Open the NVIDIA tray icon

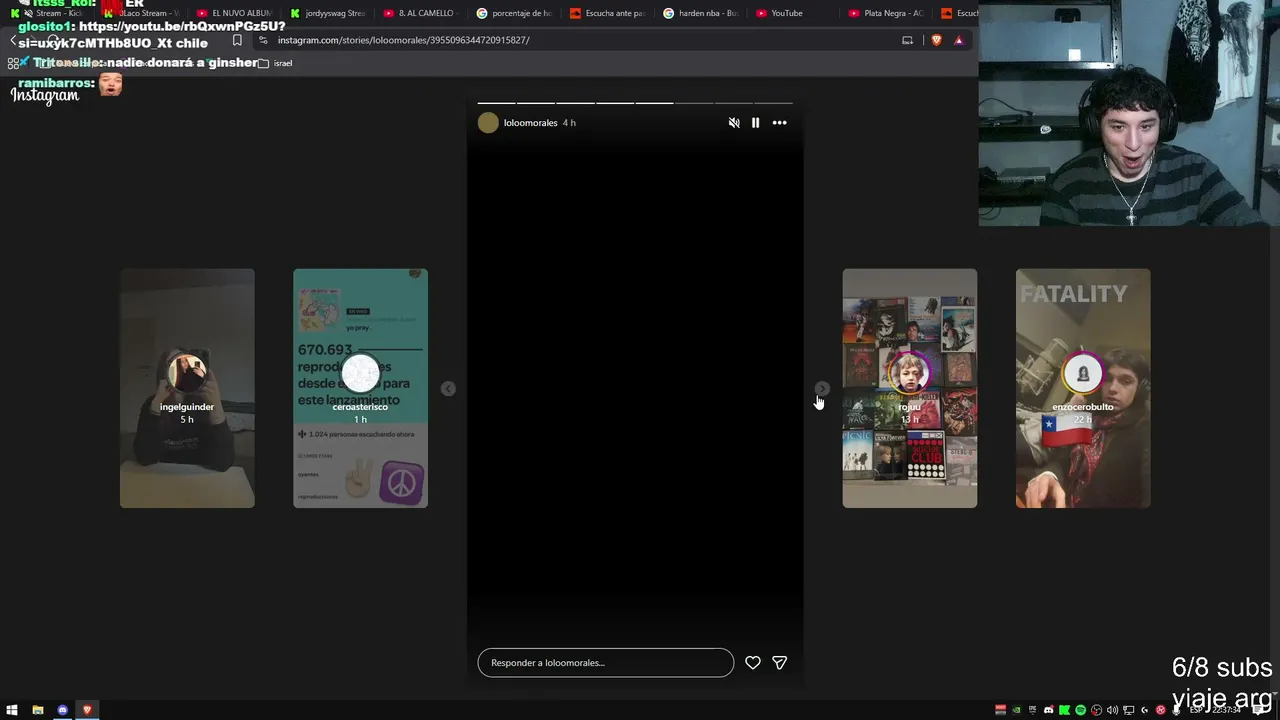point(1017,710)
